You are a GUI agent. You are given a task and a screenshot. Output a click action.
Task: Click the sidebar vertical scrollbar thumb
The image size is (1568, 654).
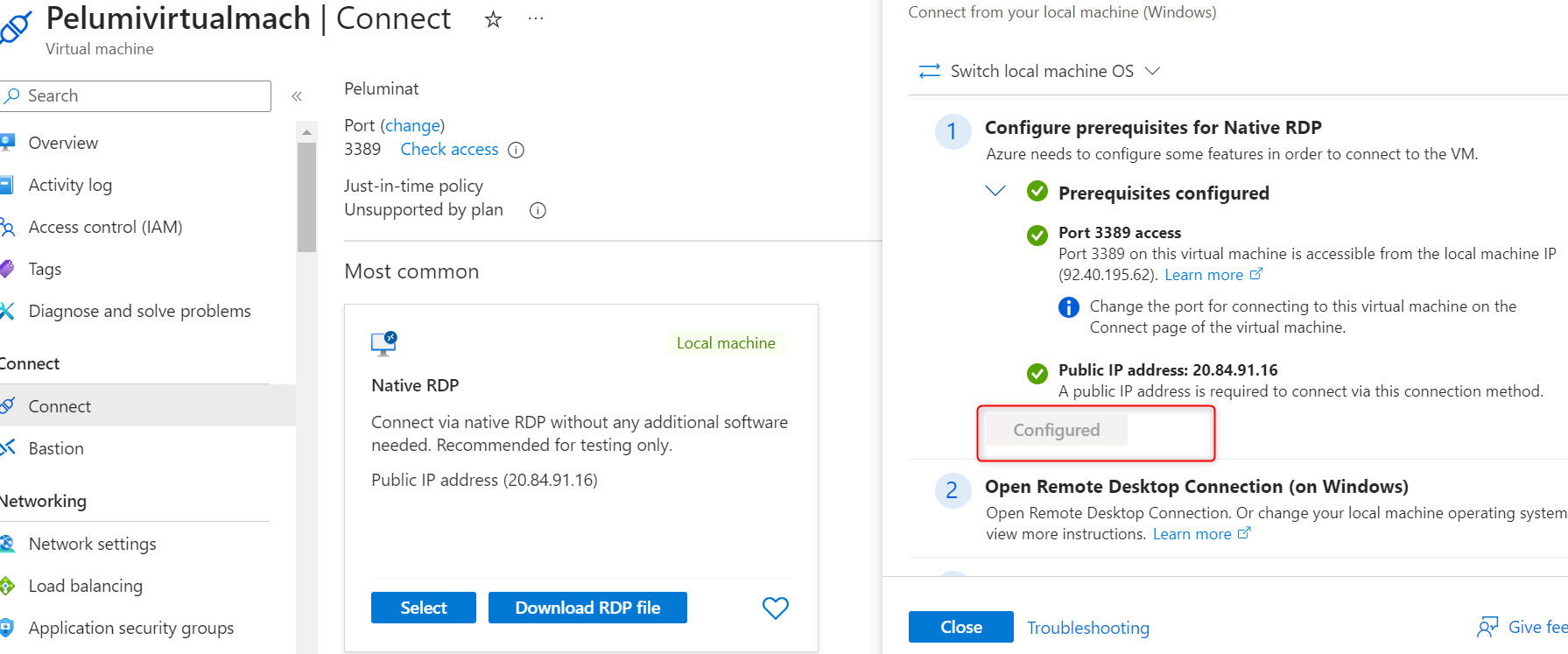tap(306, 197)
